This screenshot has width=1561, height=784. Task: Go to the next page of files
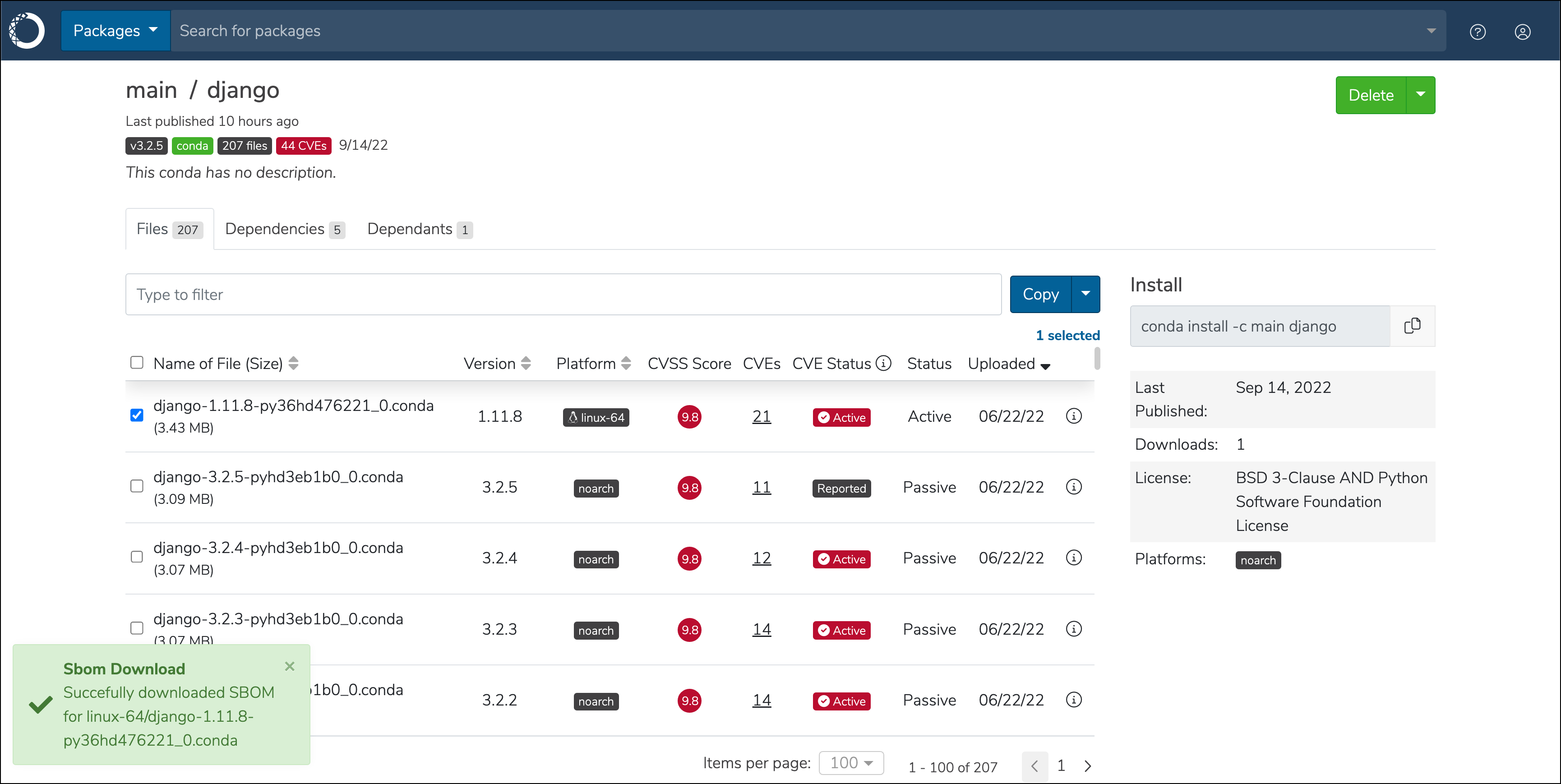pyautogui.click(x=1088, y=766)
